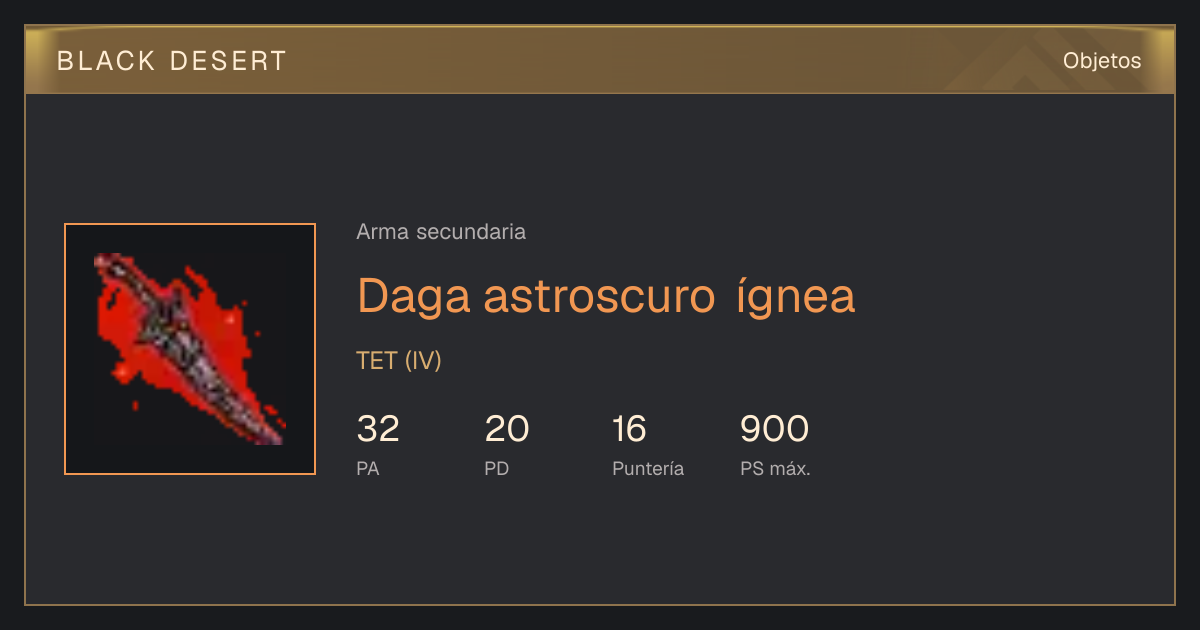
Task: Click the PA stat value 32
Action: click(x=378, y=429)
